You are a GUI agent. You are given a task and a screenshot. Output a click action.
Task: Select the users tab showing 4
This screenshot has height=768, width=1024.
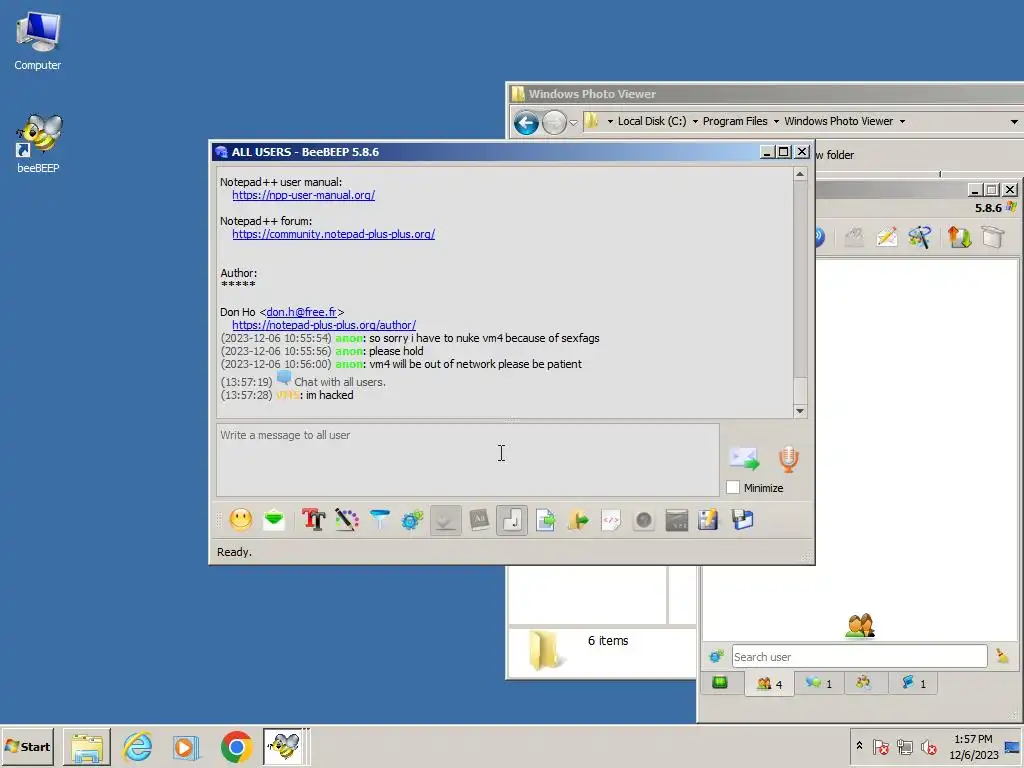coord(769,684)
